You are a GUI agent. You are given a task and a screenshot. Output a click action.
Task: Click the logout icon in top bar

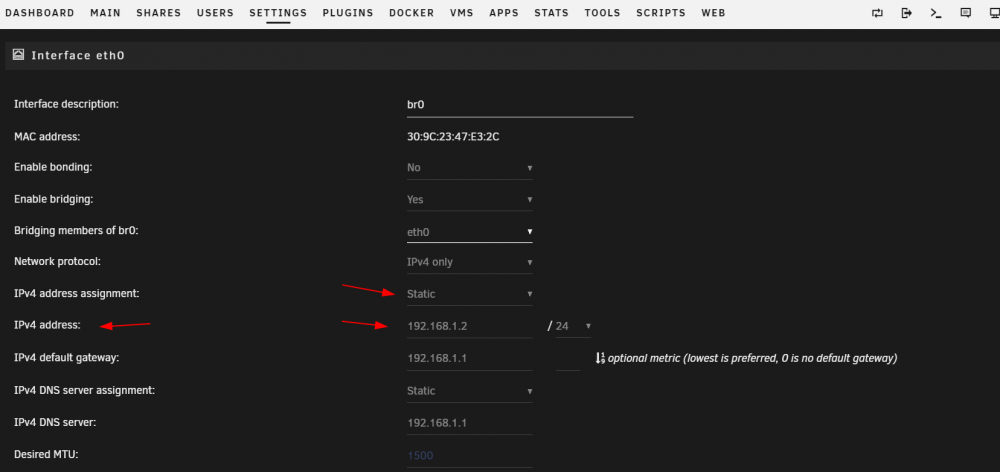click(x=906, y=13)
